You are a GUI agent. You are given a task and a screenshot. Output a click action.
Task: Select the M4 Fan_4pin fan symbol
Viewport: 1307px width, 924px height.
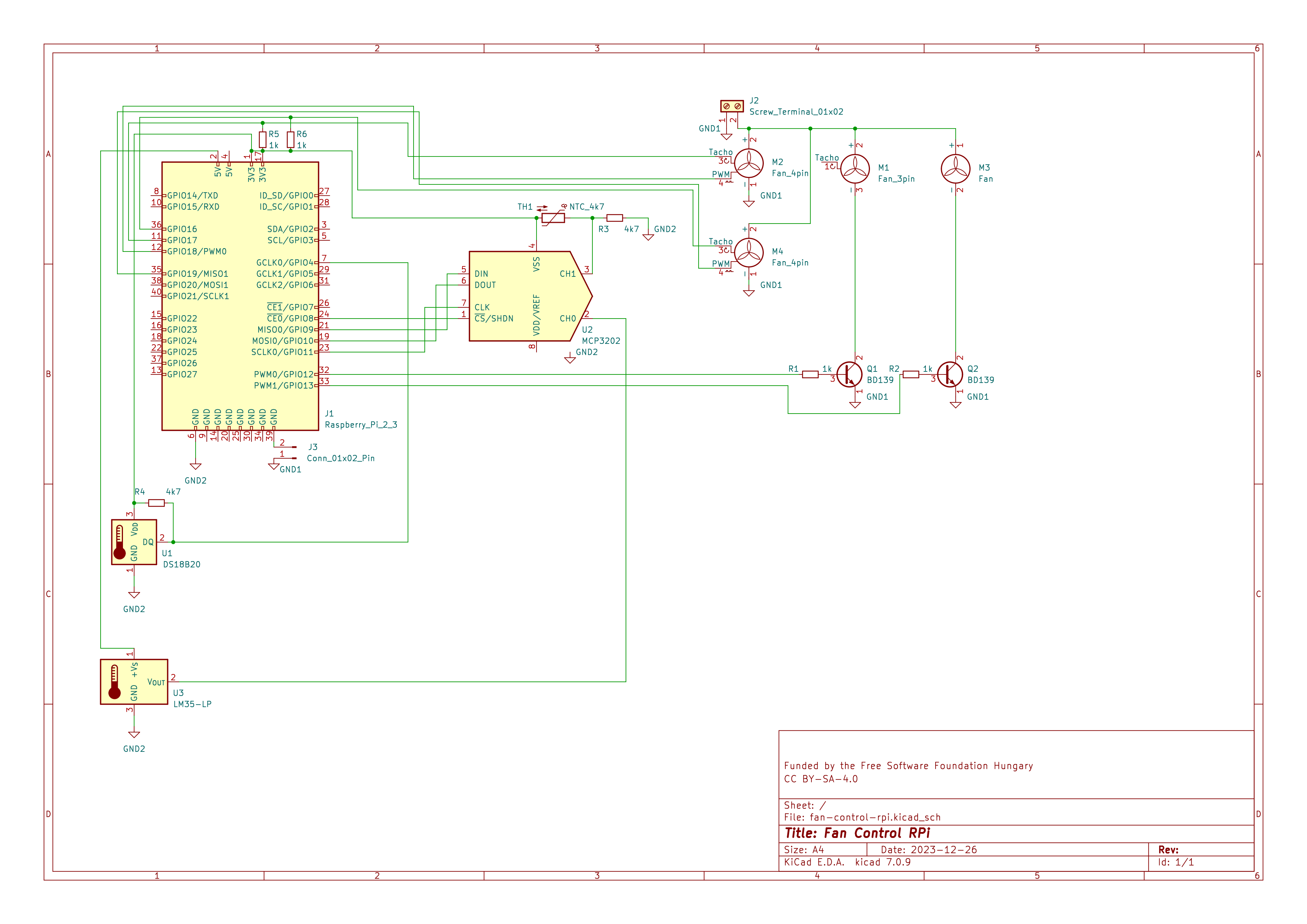coord(749,252)
